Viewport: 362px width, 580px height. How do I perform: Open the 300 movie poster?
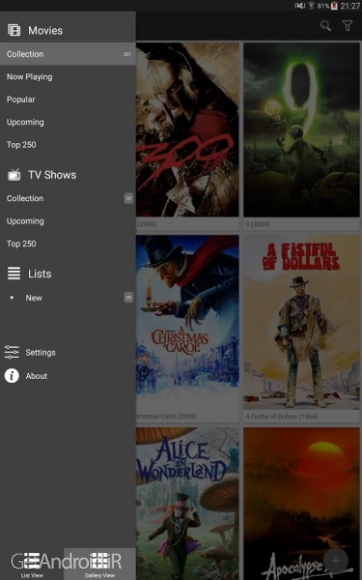tap(187, 129)
